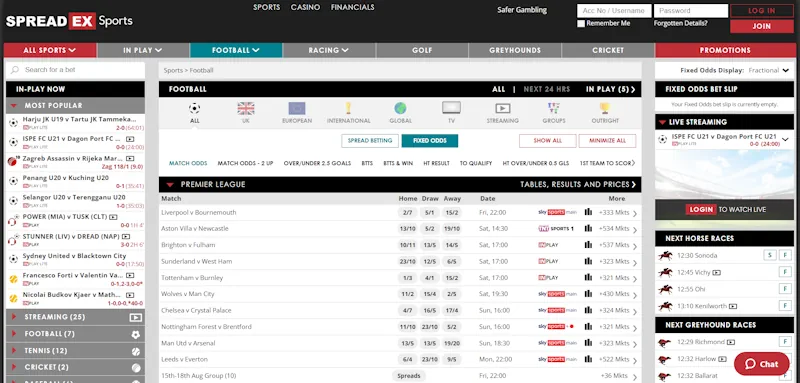Open the Streaming play category icon
Viewport: 800px width, 383px height.
pyautogui.click(x=503, y=108)
